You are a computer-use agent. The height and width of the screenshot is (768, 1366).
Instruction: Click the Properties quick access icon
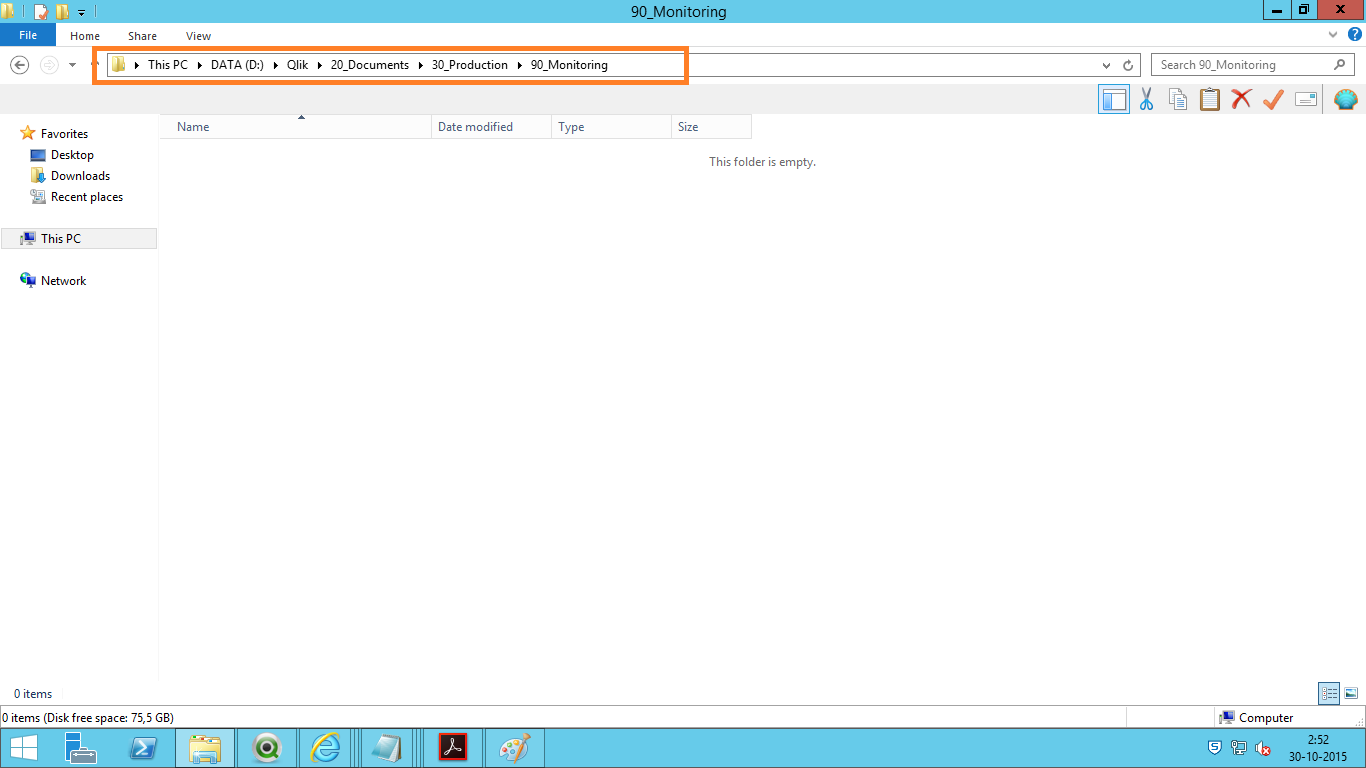pyautogui.click(x=41, y=12)
